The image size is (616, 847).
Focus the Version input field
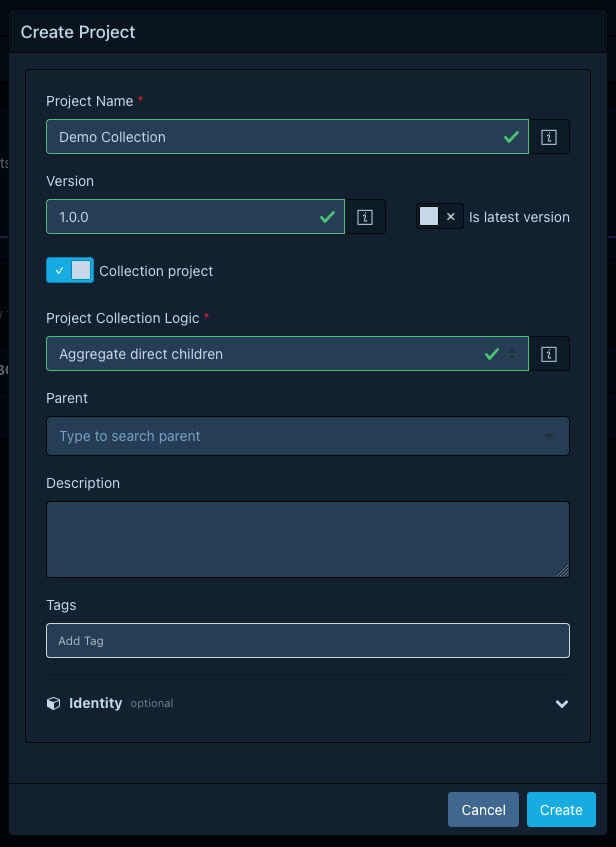coord(196,217)
